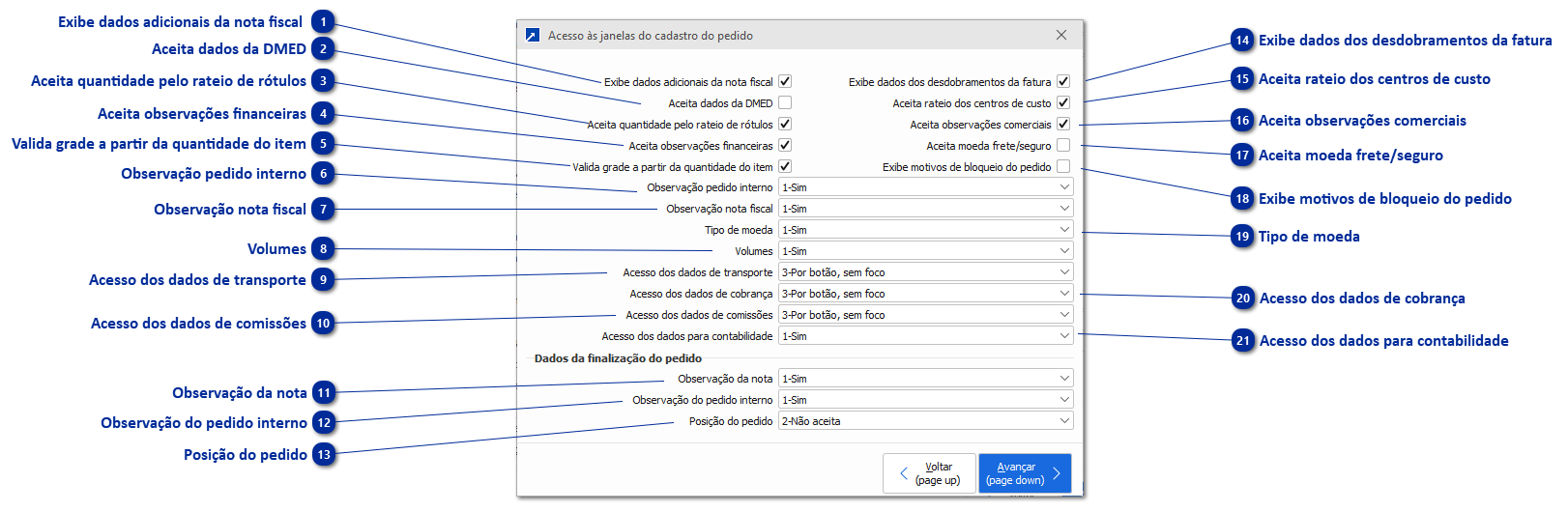Viewport: 1568px width, 512px height.
Task: Click numbered callout badge 13
Action: 324,455
